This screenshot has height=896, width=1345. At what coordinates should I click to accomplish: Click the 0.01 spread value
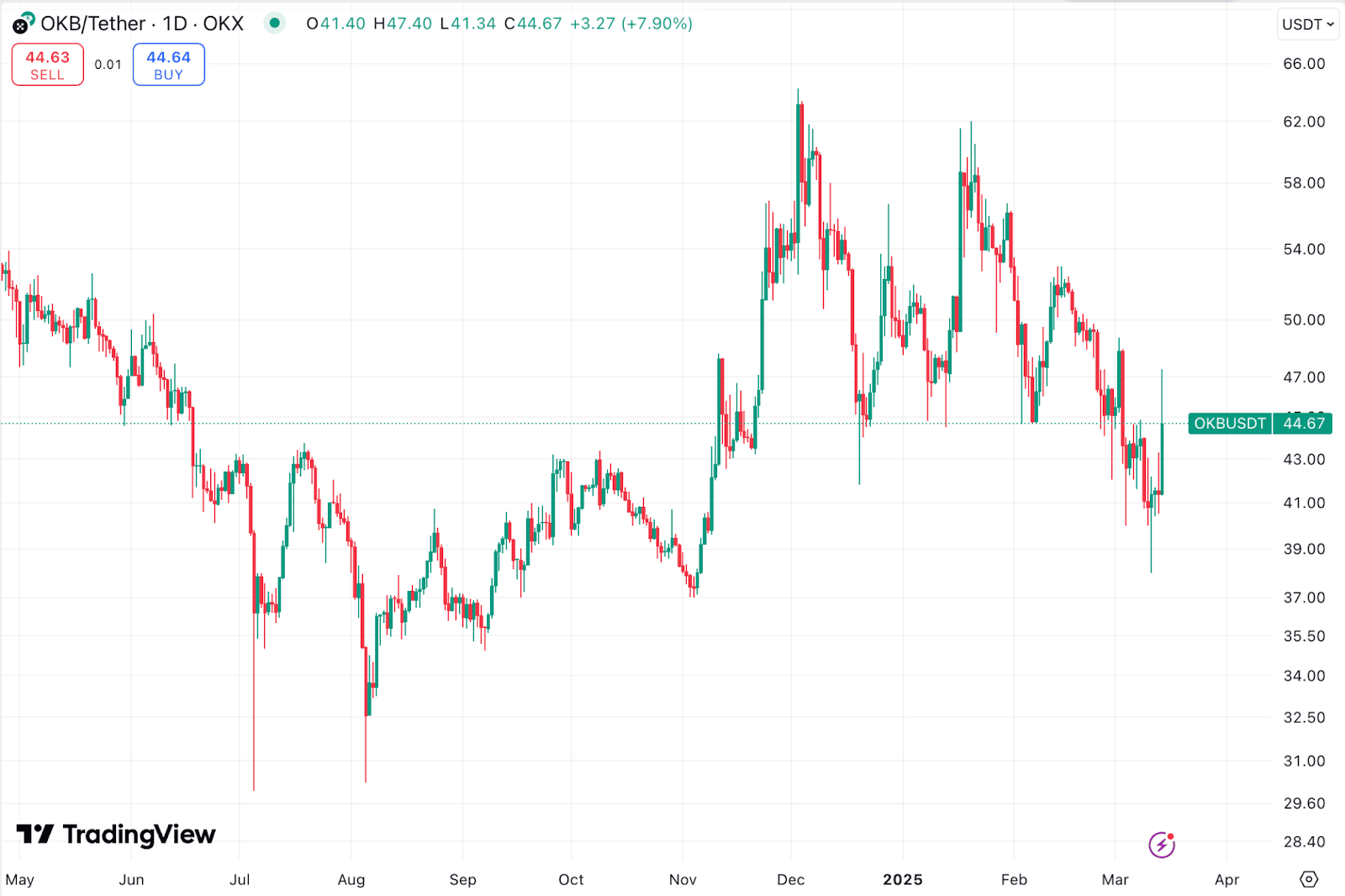point(108,65)
